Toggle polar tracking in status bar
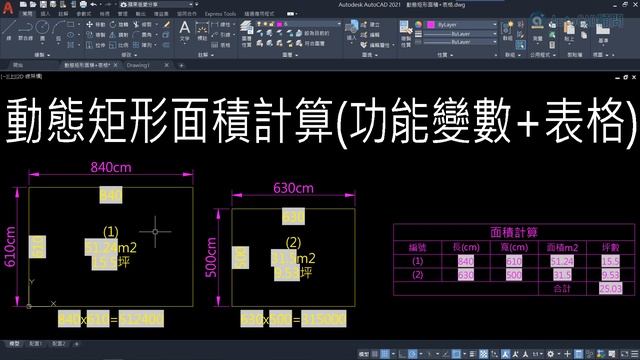The image size is (640, 360). pos(413,354)
